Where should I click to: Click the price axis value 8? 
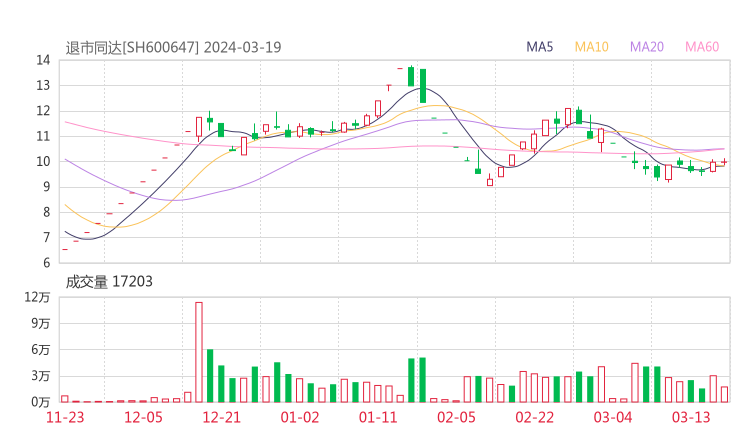pyautogui.click(x=46, y=212)
